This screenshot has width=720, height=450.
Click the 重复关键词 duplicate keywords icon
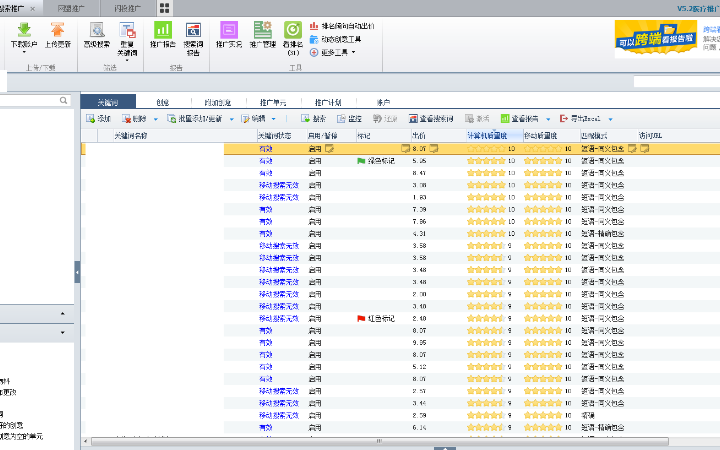[x=127, y=30]
